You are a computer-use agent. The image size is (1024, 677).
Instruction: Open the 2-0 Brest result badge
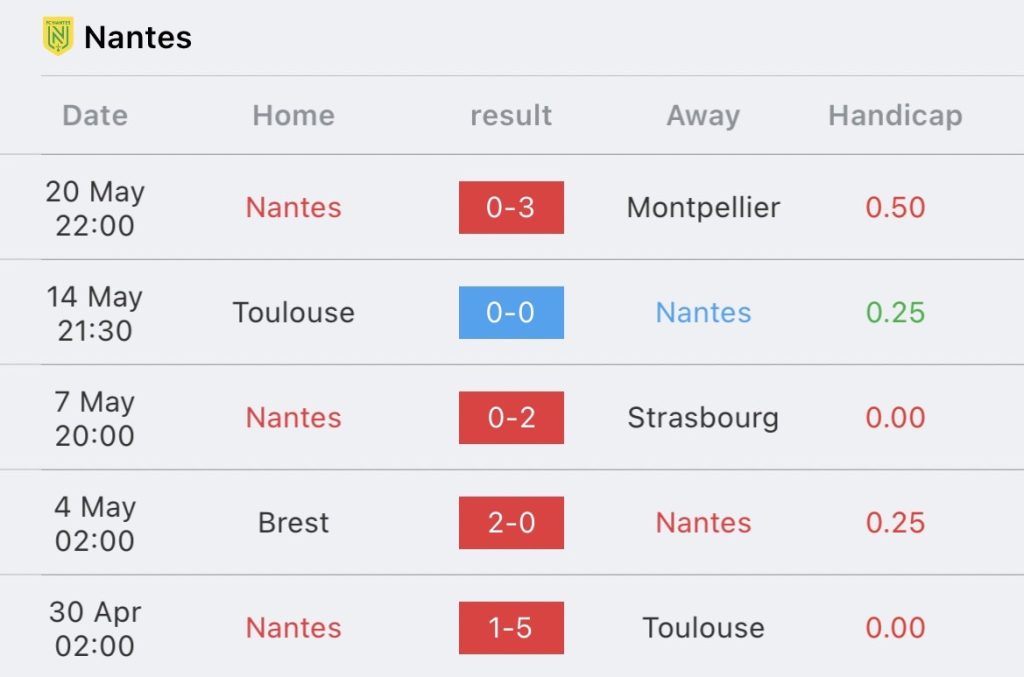tap(511, 523)
